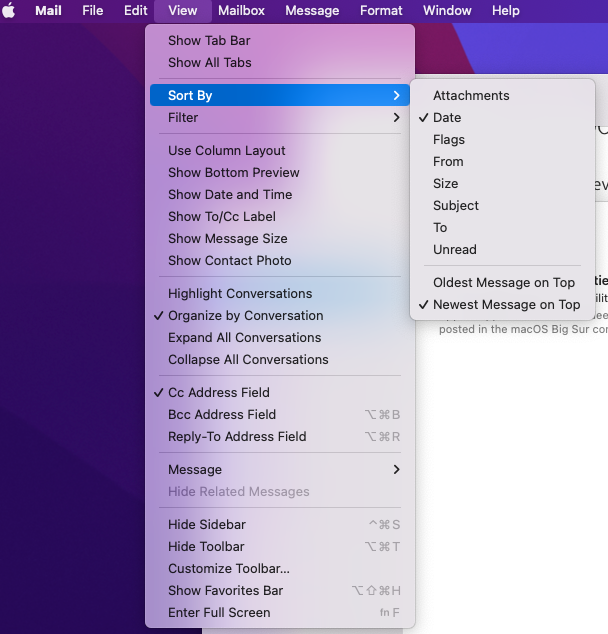Choose Hide Sidebar
The image size is (608, 634).
pos(280,525)
